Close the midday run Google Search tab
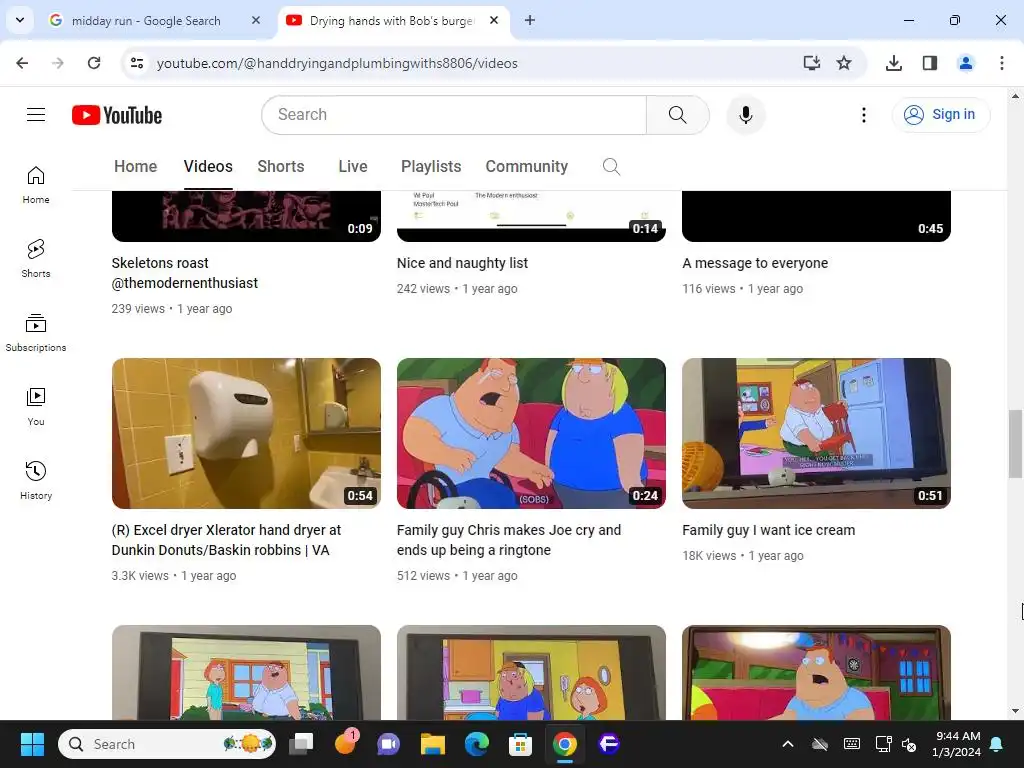Viewport: 1024px width, 768px height. tap(256, 20)
